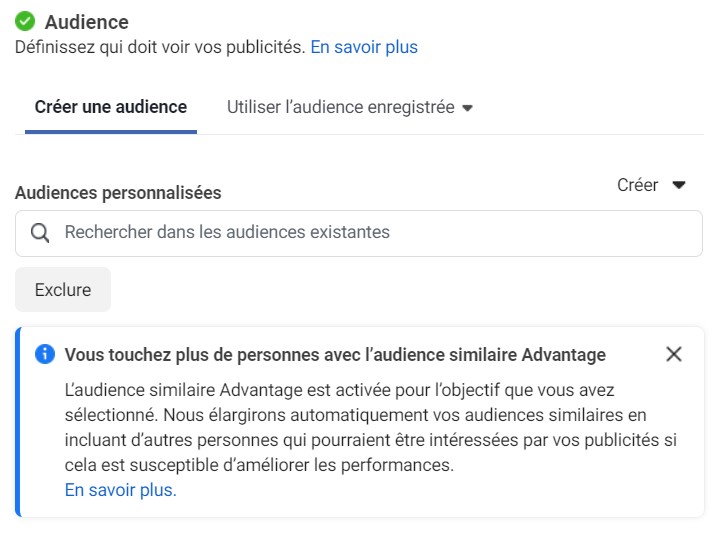
Task: Click the Créer label for custom audiences
Action: tap(637, 185)
